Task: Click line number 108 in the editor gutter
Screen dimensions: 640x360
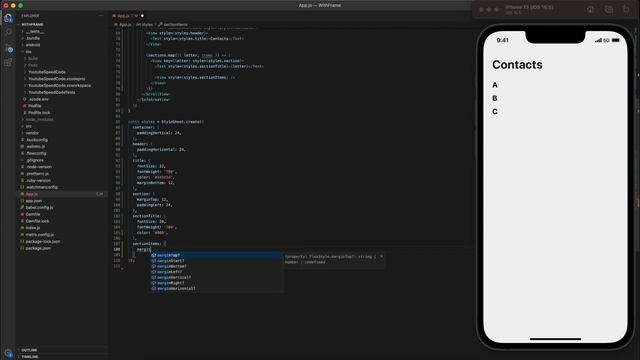Action: click(117, 249)
